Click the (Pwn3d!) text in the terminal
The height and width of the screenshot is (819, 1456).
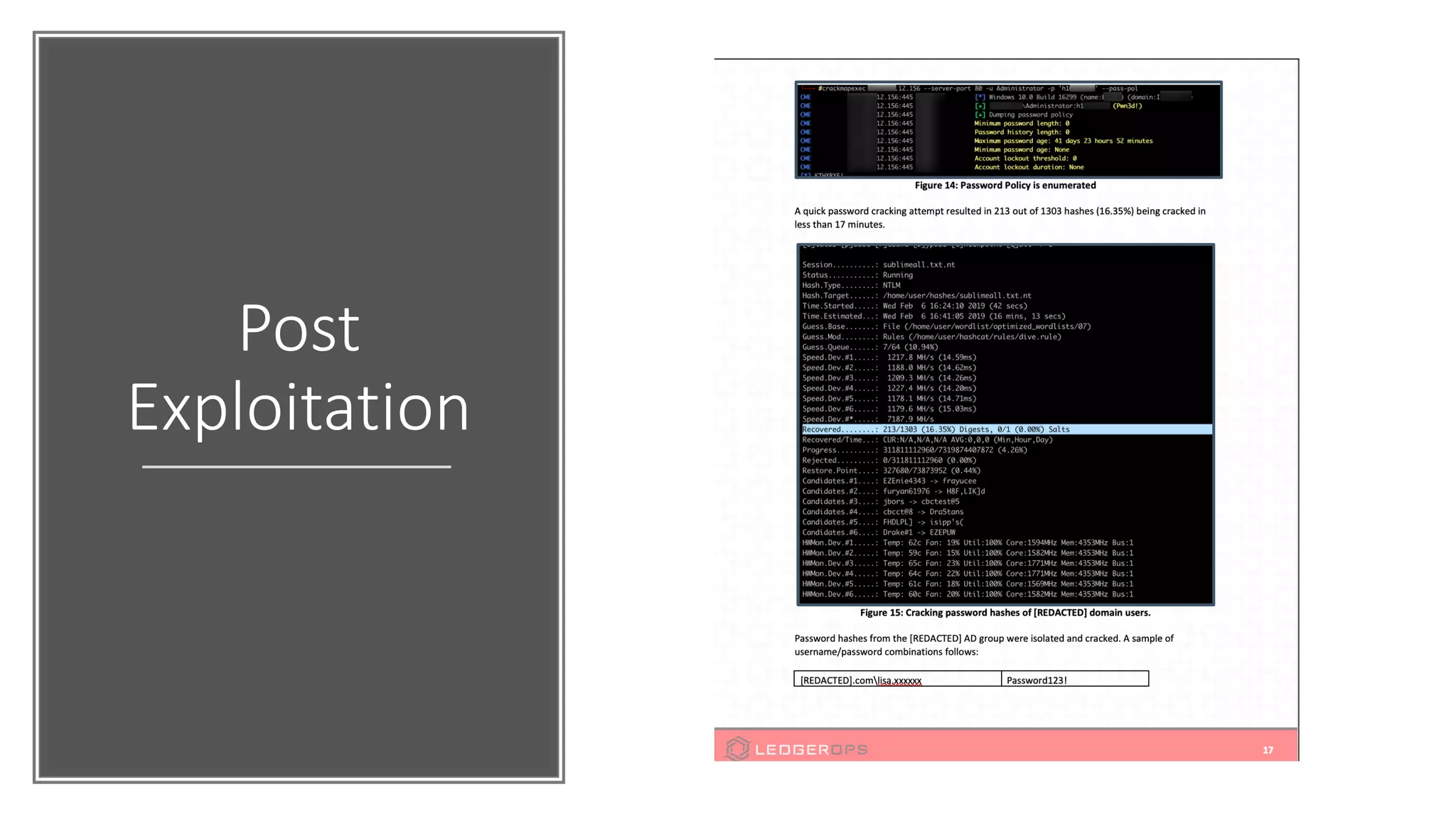click(1127, 106)
